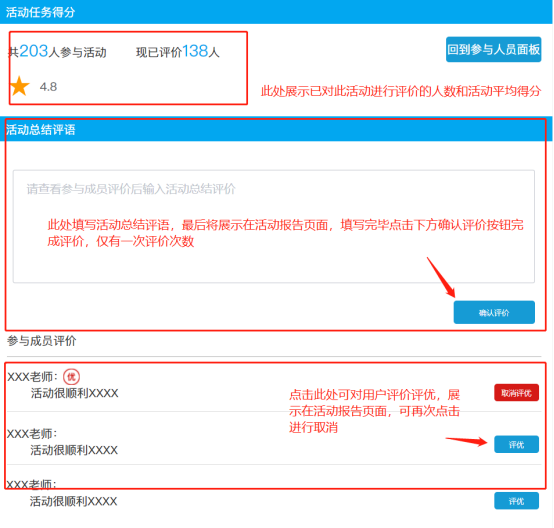
Task: Open the first teacher's 活动很顺利XXXX comment
Action: click(x=75, y=393)
